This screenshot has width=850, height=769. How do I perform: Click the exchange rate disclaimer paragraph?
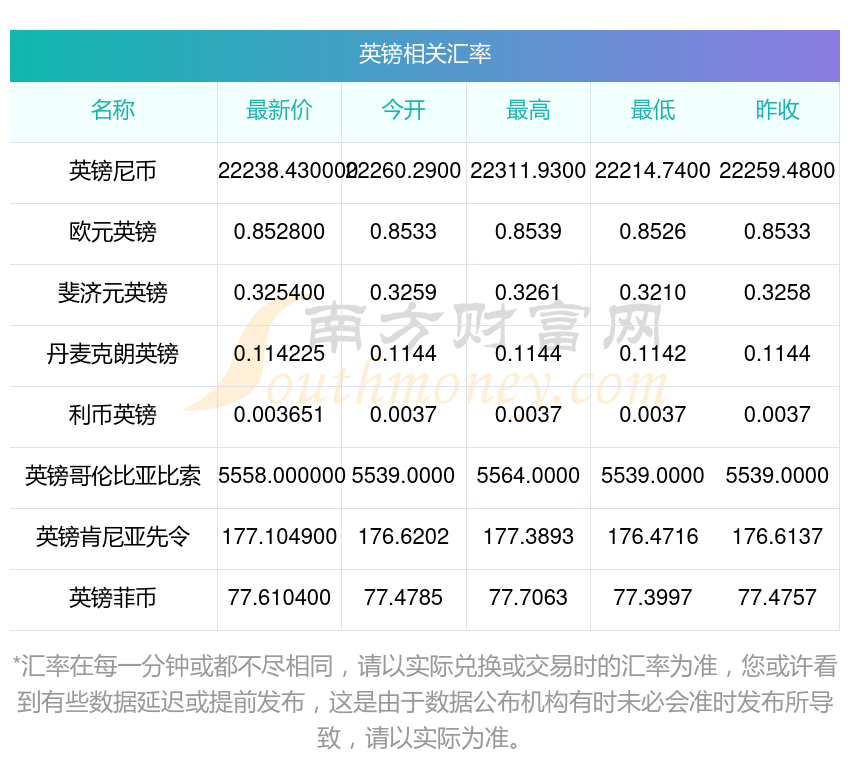[x=424, y=702]
